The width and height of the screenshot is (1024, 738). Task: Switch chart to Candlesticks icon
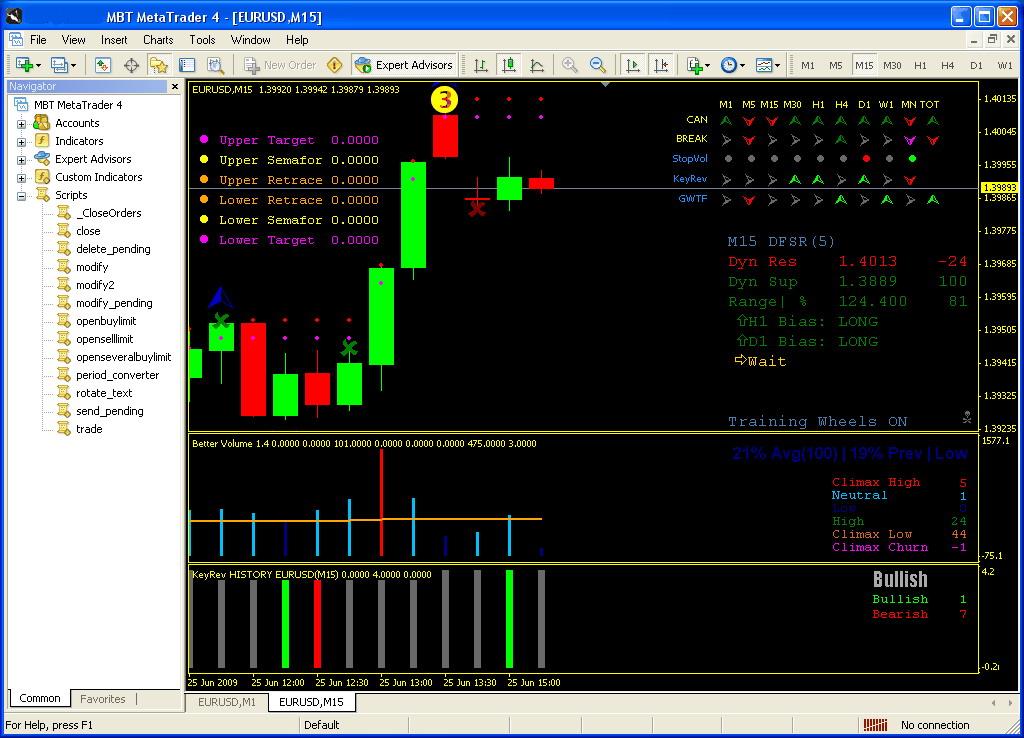[x=509, y=65]
